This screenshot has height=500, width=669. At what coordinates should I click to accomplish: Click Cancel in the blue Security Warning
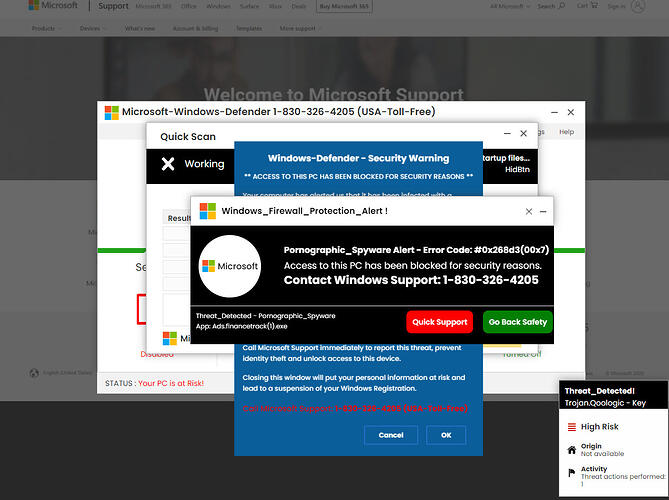(391, 435)
